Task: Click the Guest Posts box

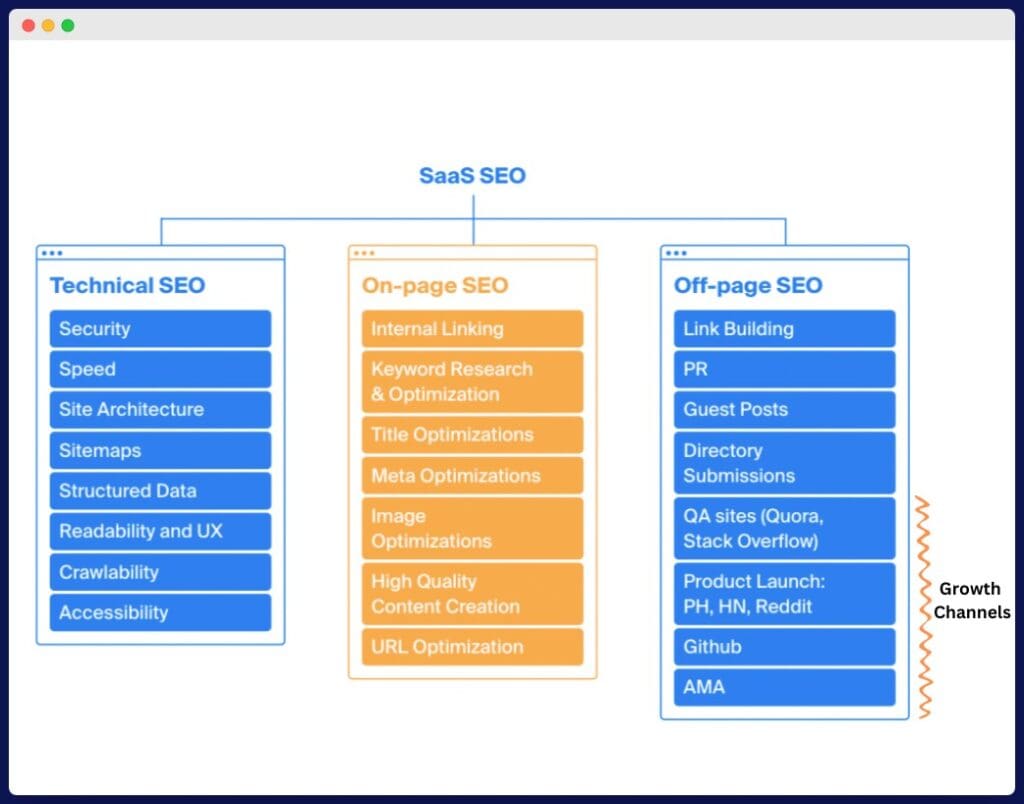Action: point(784,409)
